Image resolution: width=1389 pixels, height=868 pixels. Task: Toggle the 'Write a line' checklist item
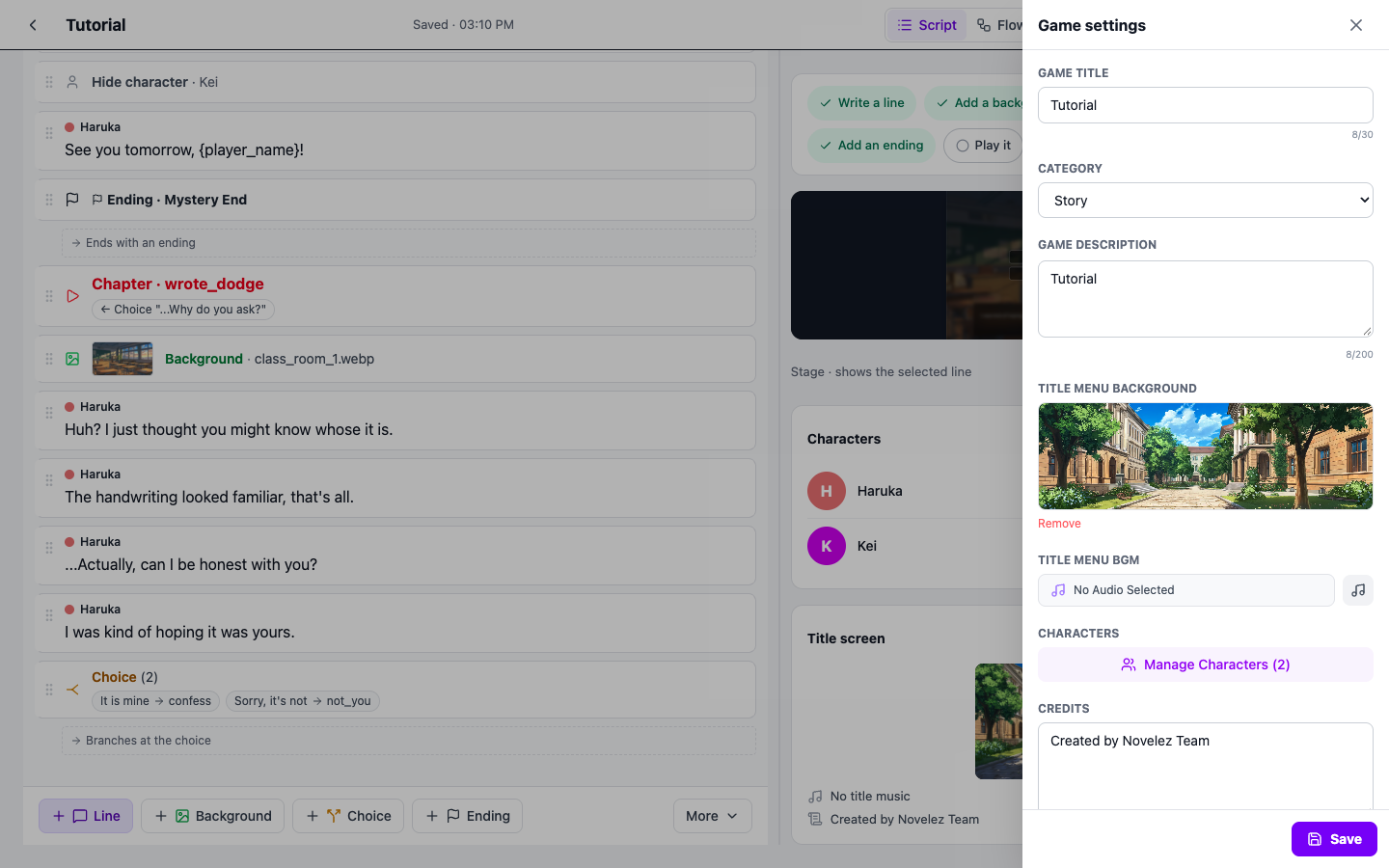pyautogui.click(x=861, y=103)
